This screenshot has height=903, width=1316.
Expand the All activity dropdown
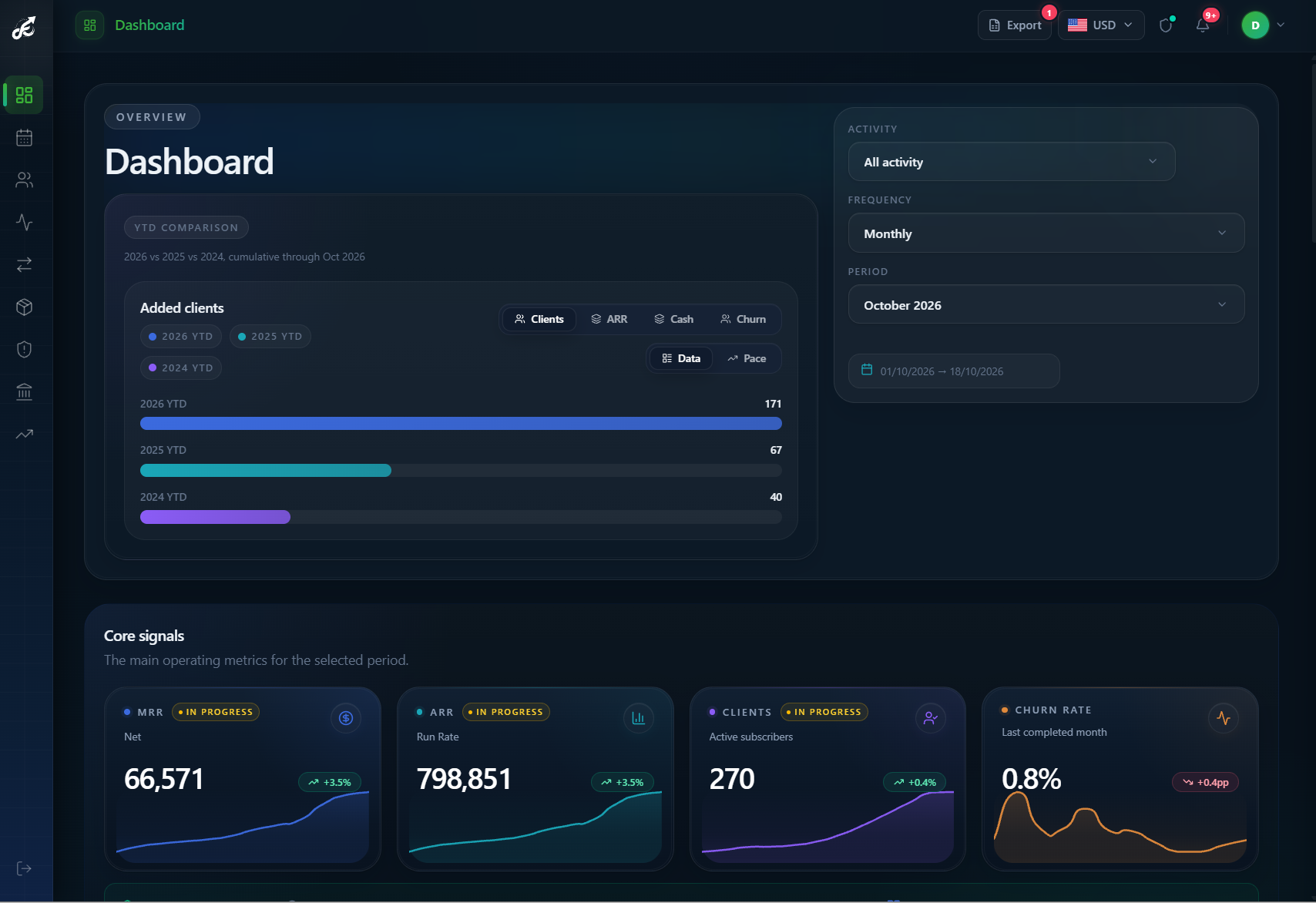coord(1012,162)
